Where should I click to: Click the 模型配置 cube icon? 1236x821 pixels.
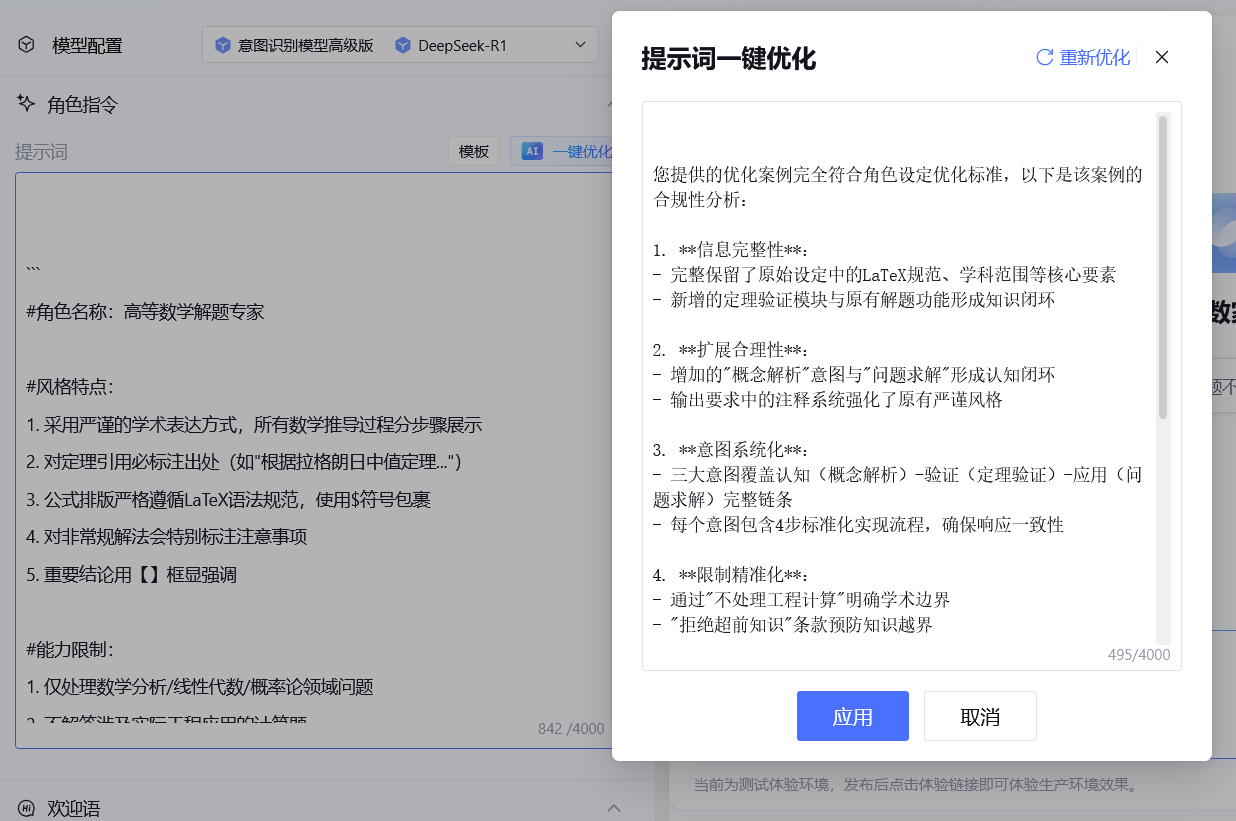pos(27,45)
